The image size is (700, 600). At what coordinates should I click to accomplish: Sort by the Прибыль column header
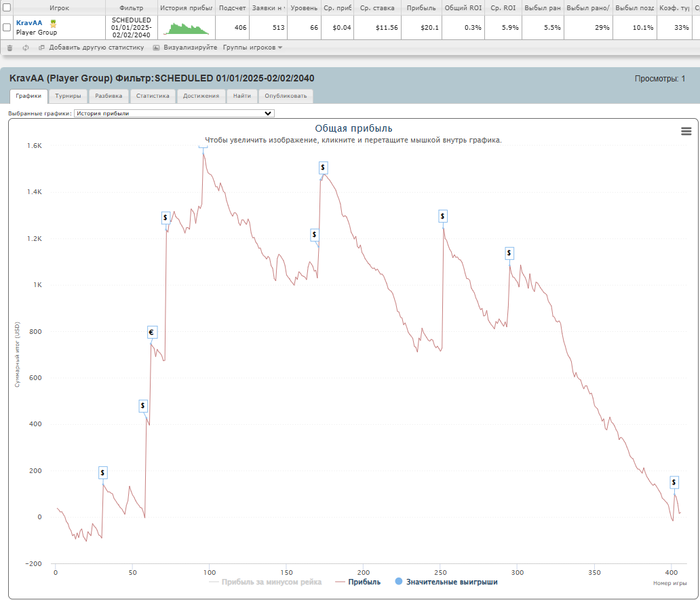click(421, 8)
